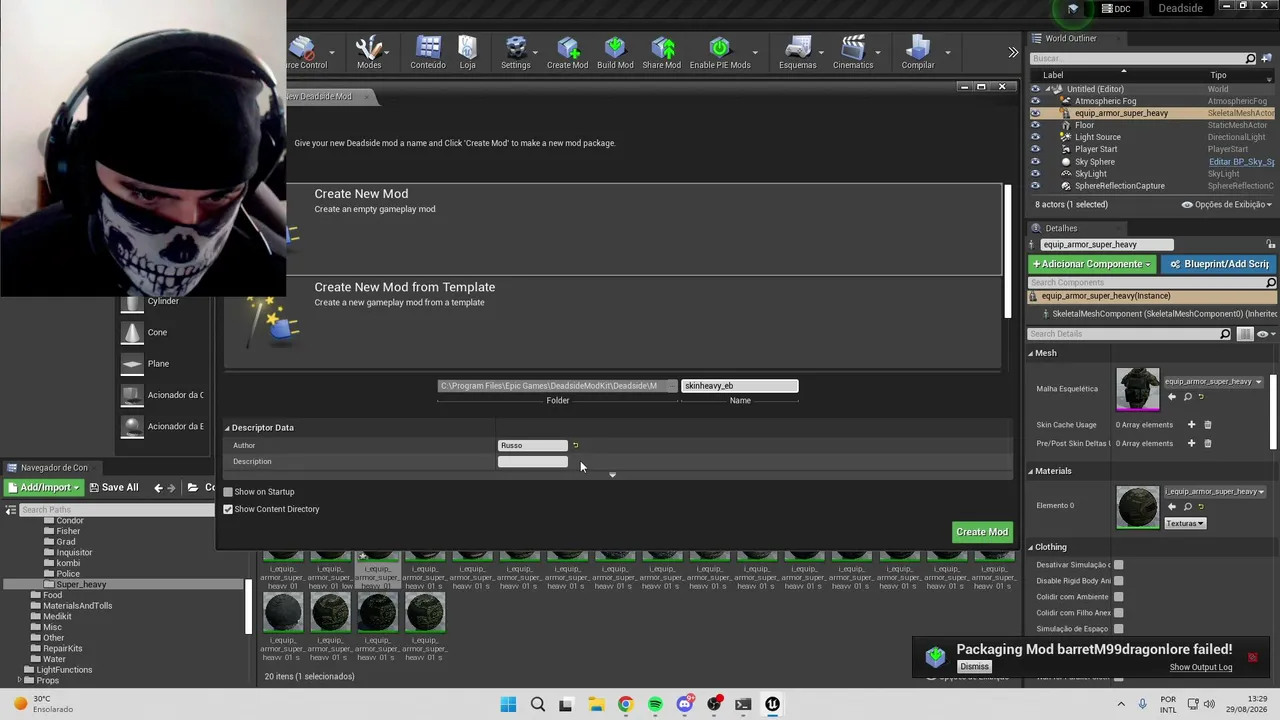The image size is (1280, 720).
Task: Open Spotify from the taskbar
Action: coord(655,705)
